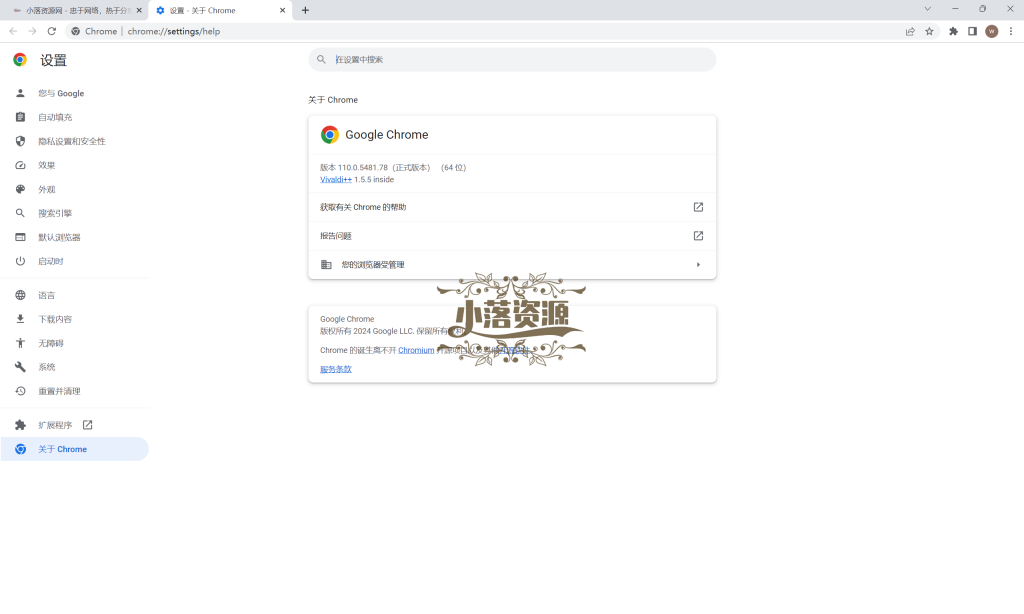
Task: Open the Chrome three-dot menu
Action: [x=1011, y=31]
